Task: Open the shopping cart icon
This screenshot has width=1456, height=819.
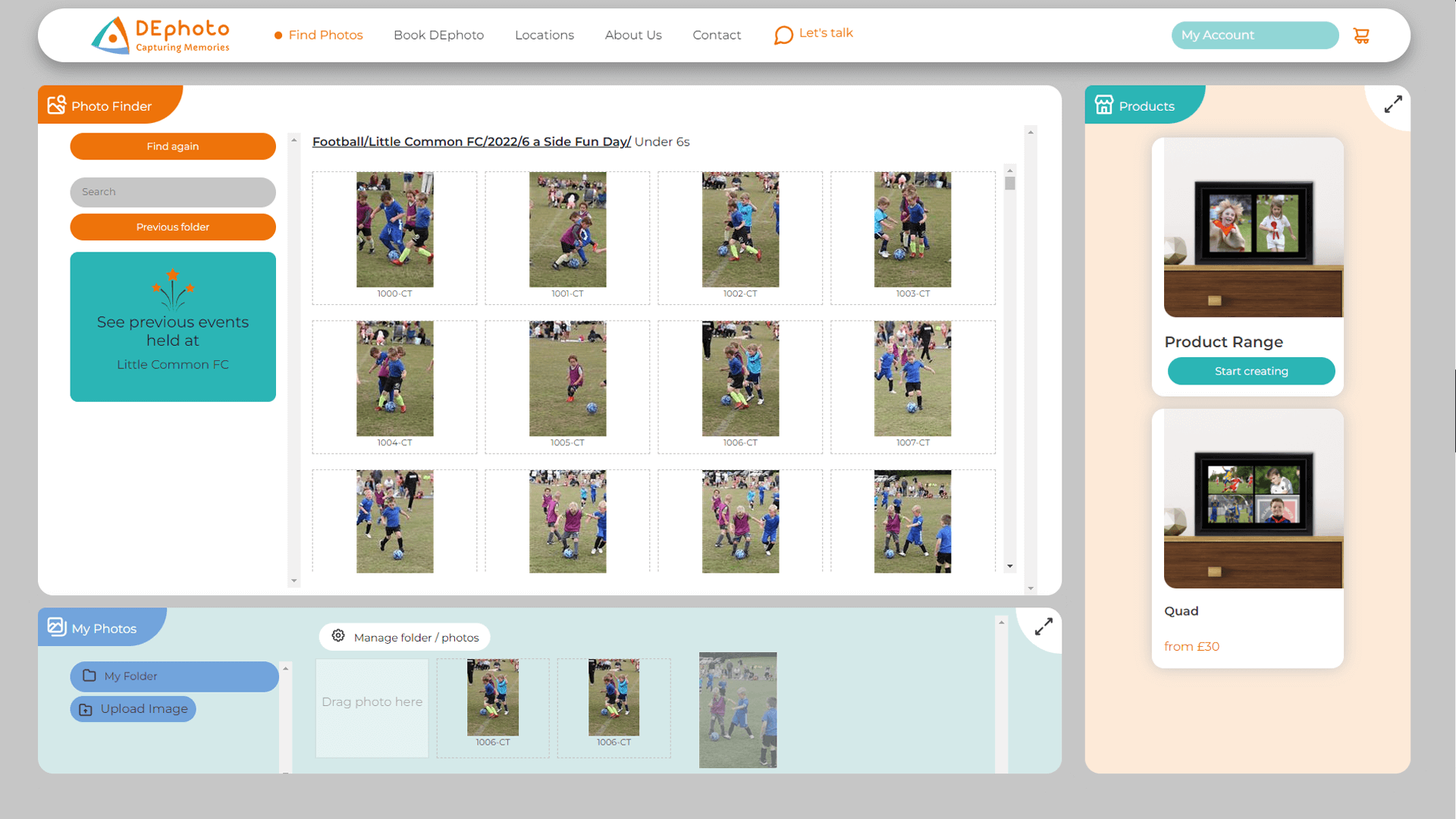Action: coord(1361,36)
